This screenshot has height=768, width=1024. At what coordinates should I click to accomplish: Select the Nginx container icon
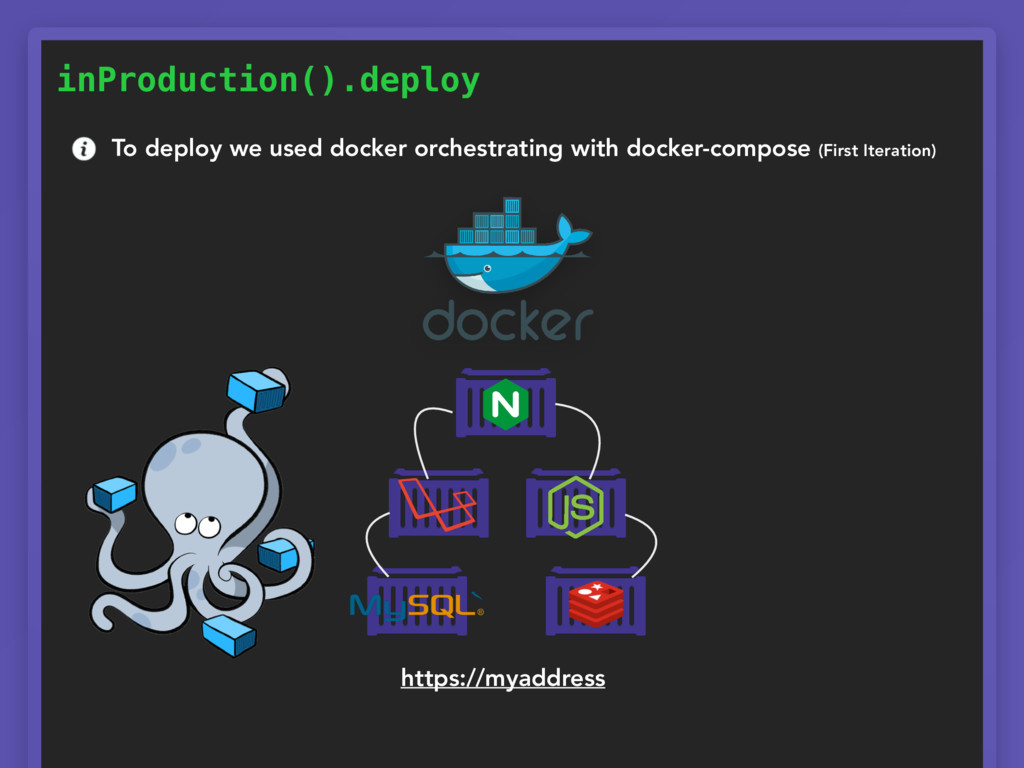[x=505, y=404]
